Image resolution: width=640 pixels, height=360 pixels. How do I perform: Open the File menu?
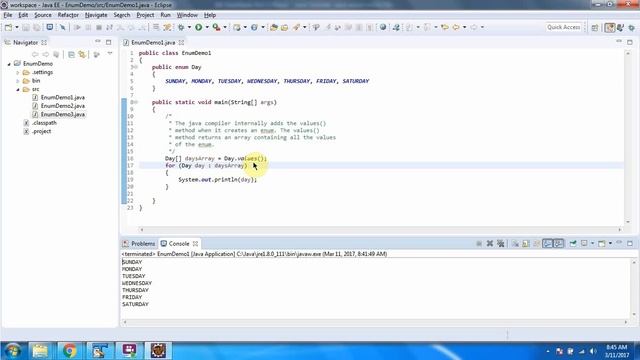8,15
